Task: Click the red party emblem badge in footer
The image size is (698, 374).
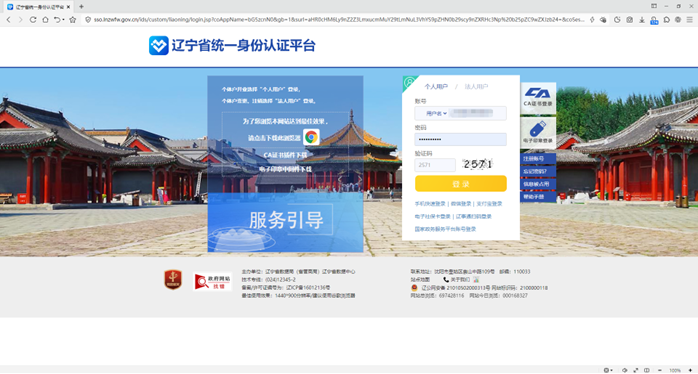Action: click(173, 280)
